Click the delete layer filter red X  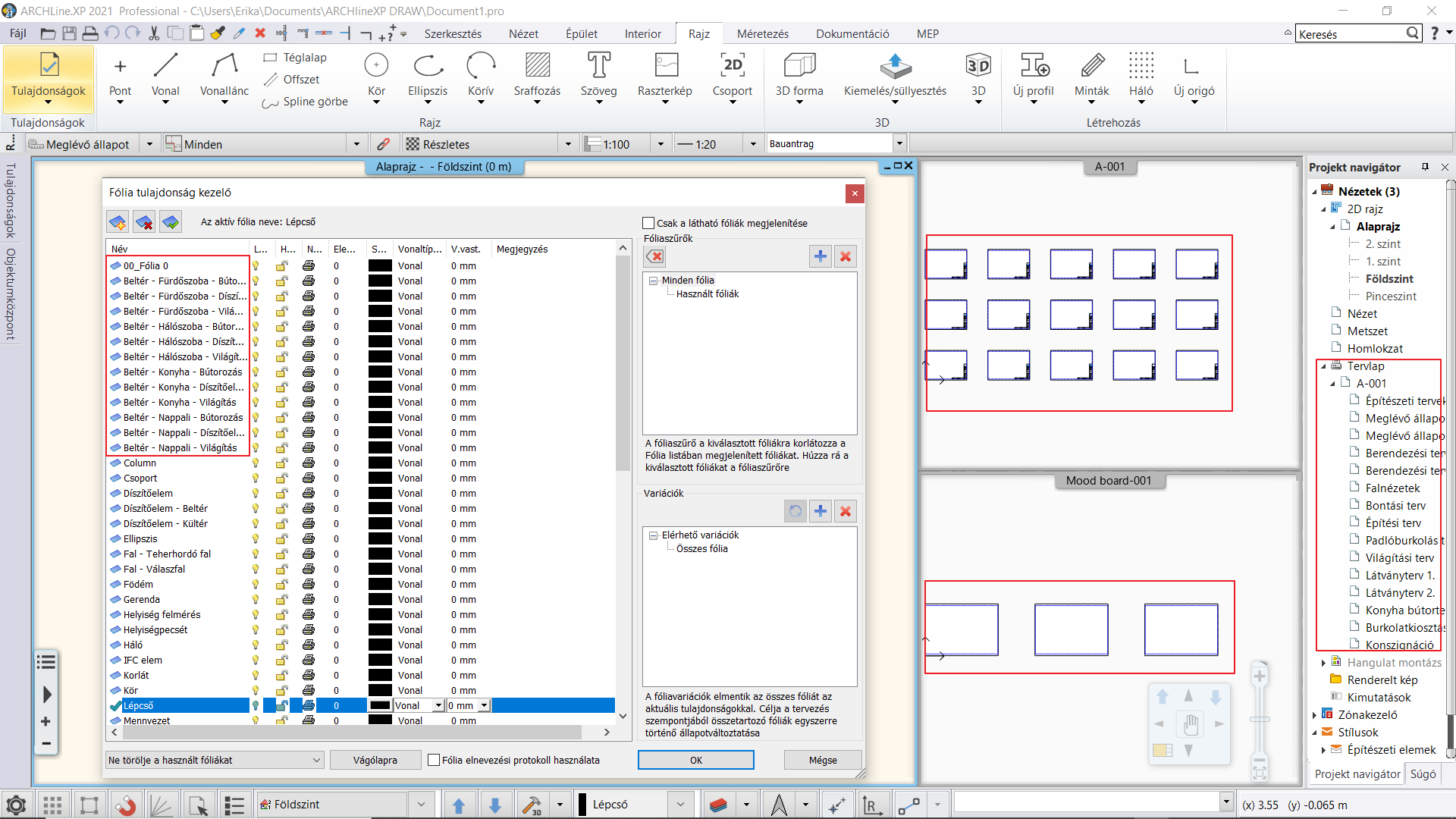point(846,256)
